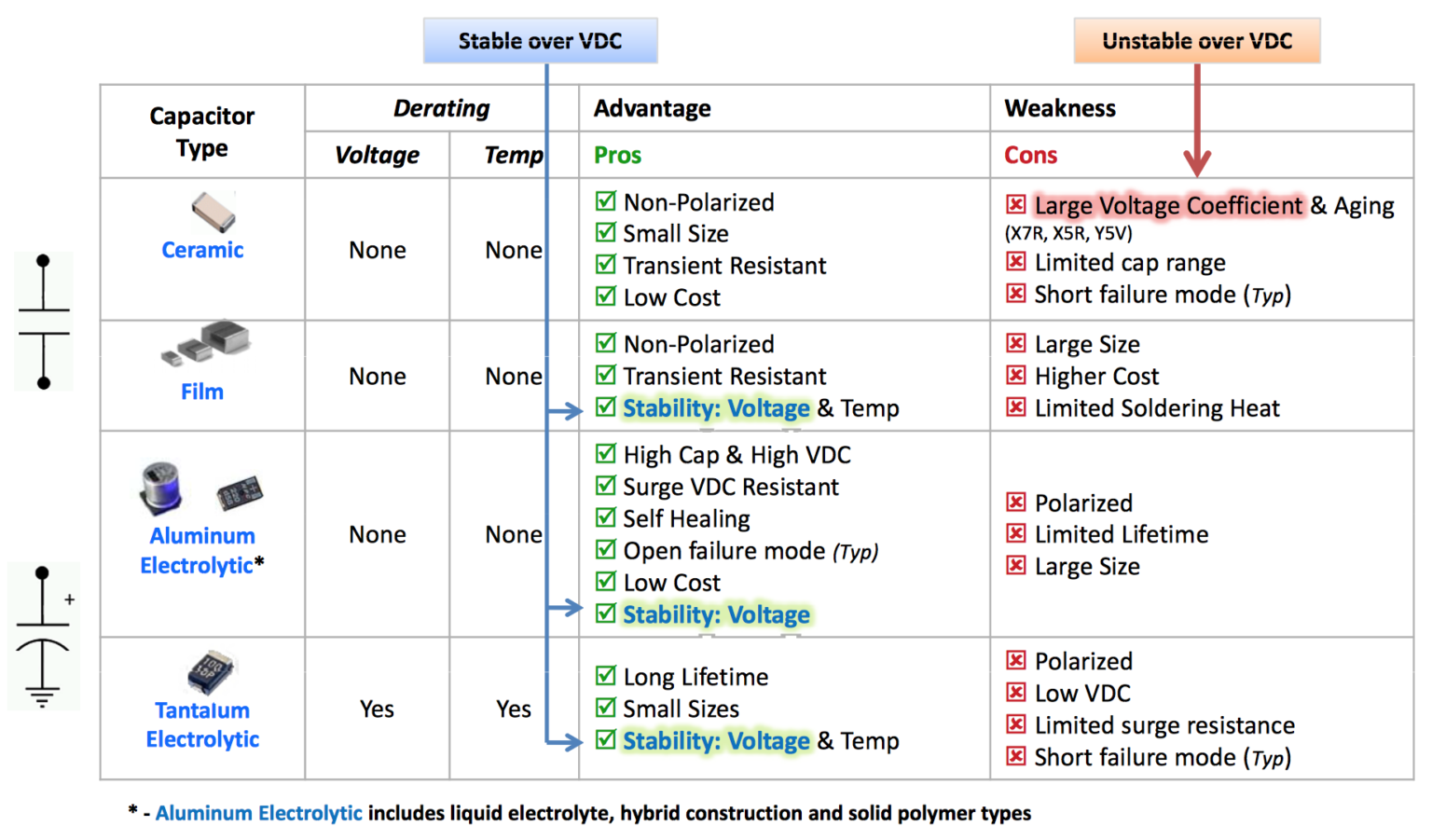This screenshot has width=1432, height=840.
Task: Click the red X beside Large Voltage Coefficient
Action: tap(1016, 204)
